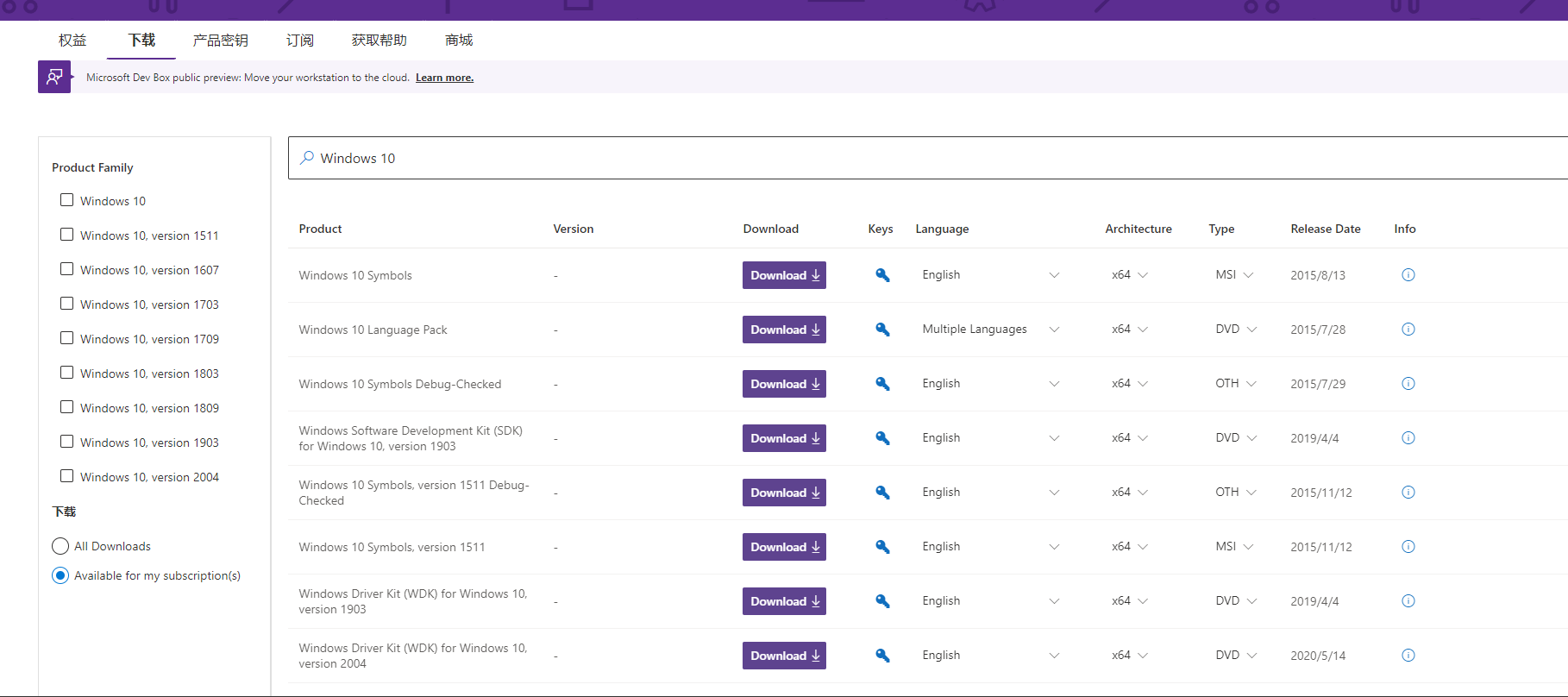Get keys for Windows 10 Symbols Debug-Checked
The image size is (1568, 697).
882,384
